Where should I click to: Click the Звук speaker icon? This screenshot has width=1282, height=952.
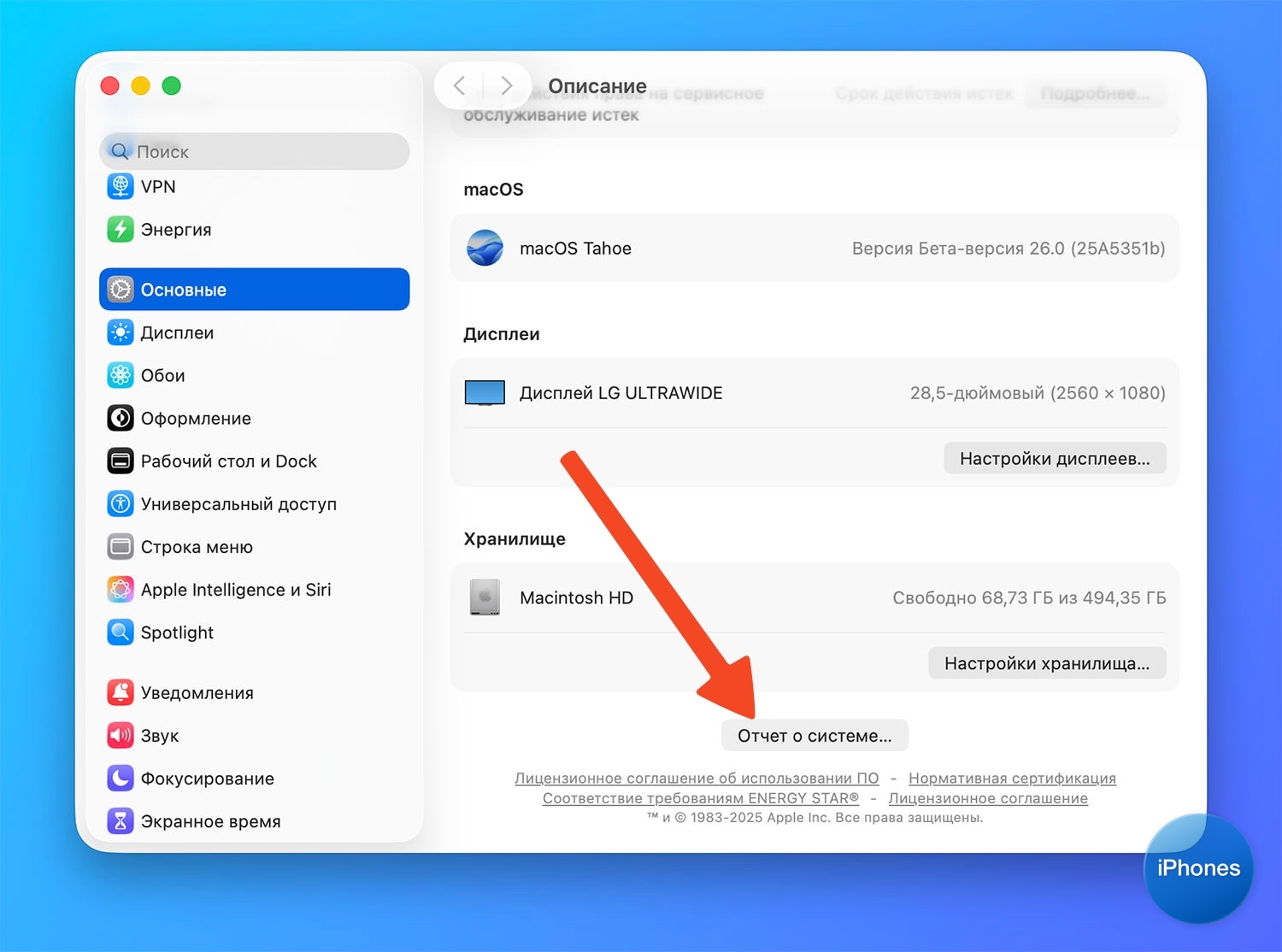(x=121, y=735)
